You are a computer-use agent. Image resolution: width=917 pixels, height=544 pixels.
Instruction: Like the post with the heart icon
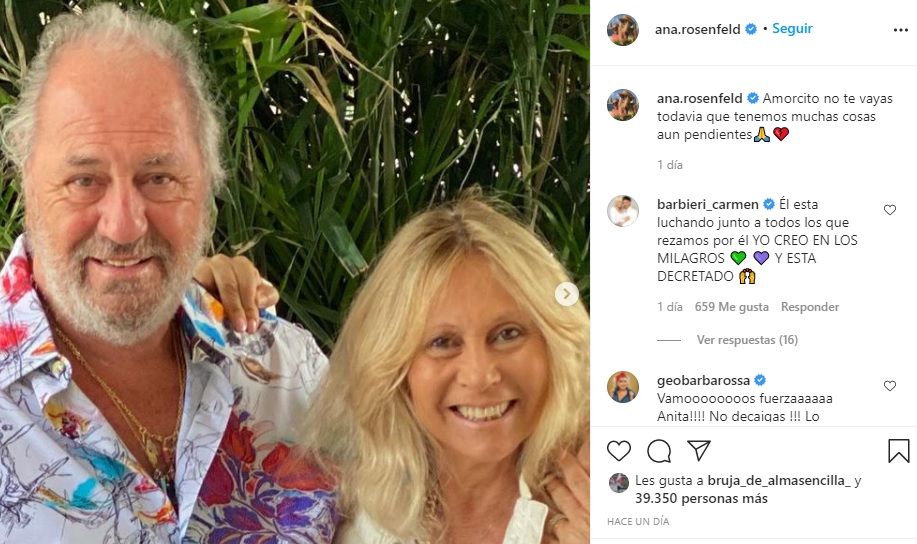(x=619, y=451)
